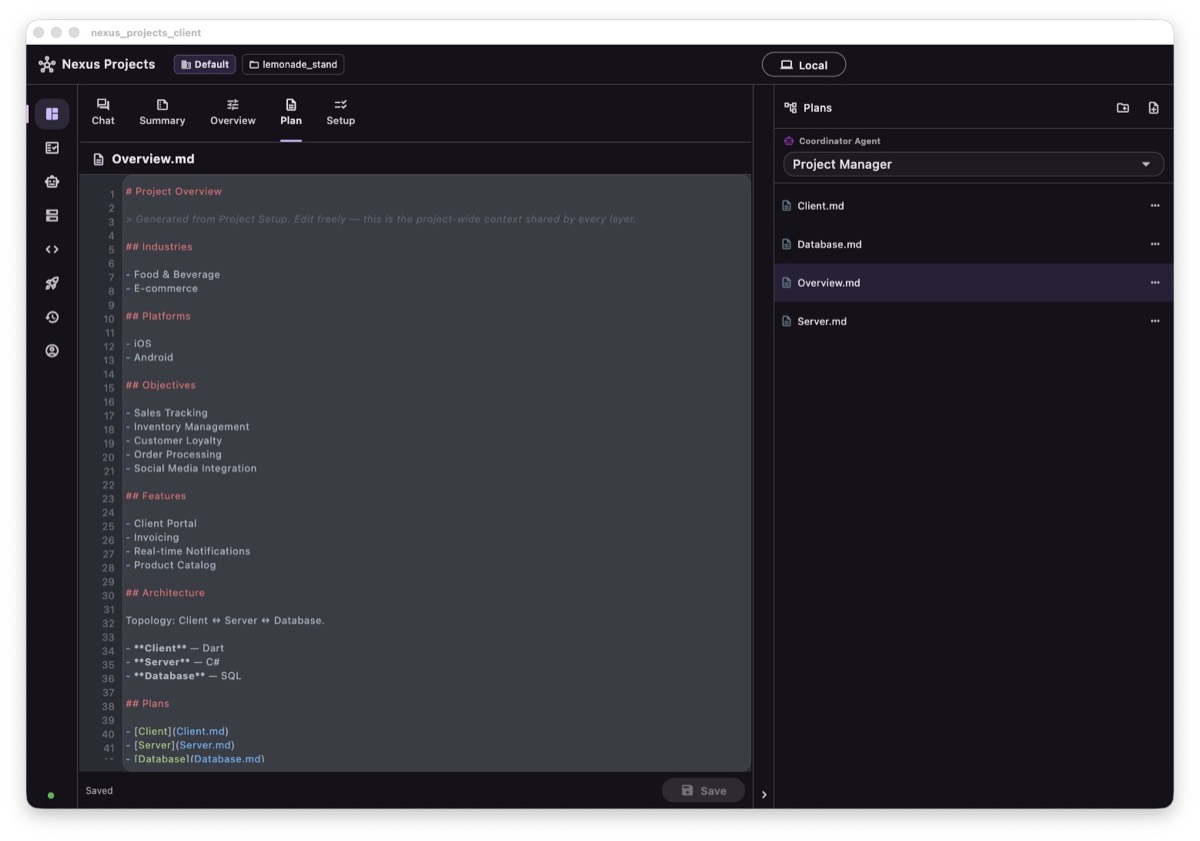Click the '## Platforms' heading line
1200x841 pixels.
[x=158, y=316]
